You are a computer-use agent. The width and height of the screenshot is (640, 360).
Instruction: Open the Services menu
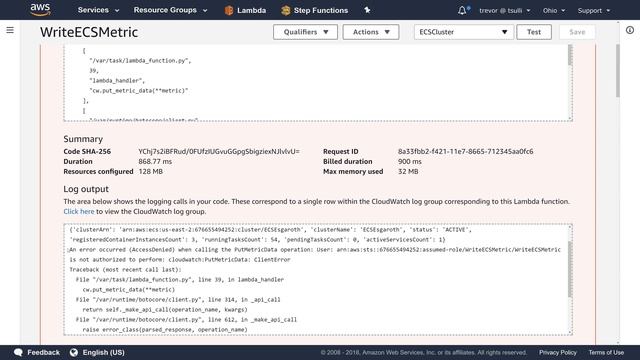click(x=98, y=10)
